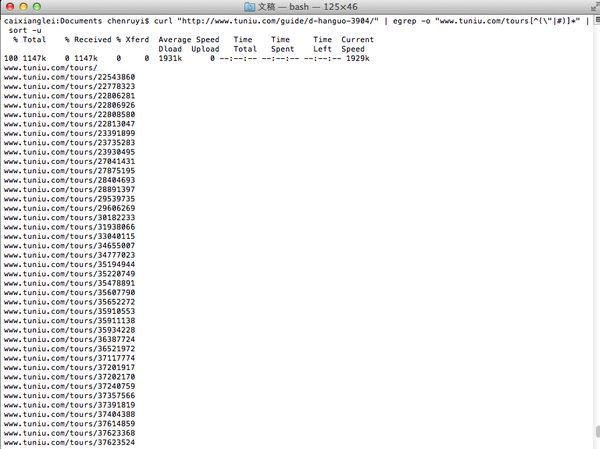The image size is (600, 449).
Task: Click the last line www.tuniu.com/tours/37623524
Action: [69, 442]
